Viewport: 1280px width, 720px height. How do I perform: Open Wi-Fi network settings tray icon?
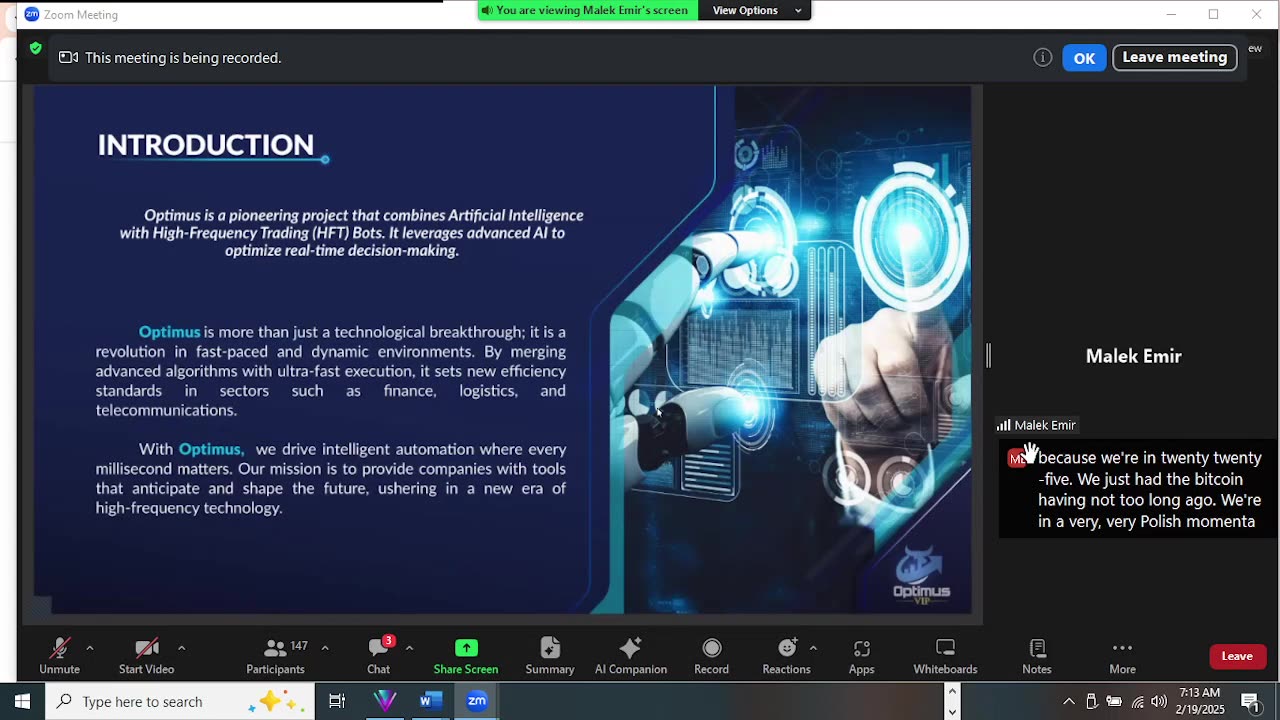[1137, 701]
